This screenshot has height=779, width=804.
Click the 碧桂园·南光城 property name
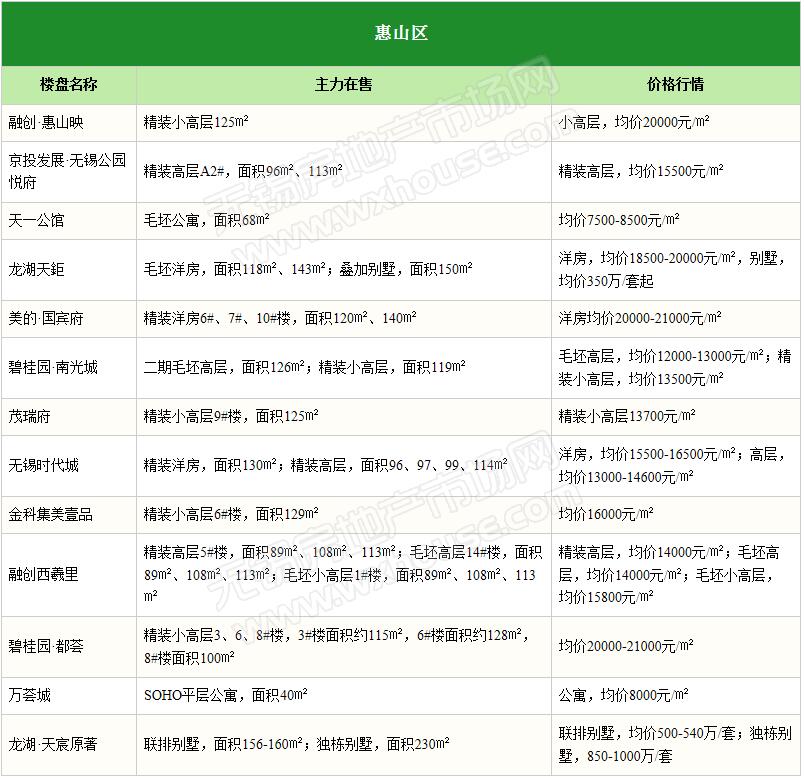click(x=53, y=368)
